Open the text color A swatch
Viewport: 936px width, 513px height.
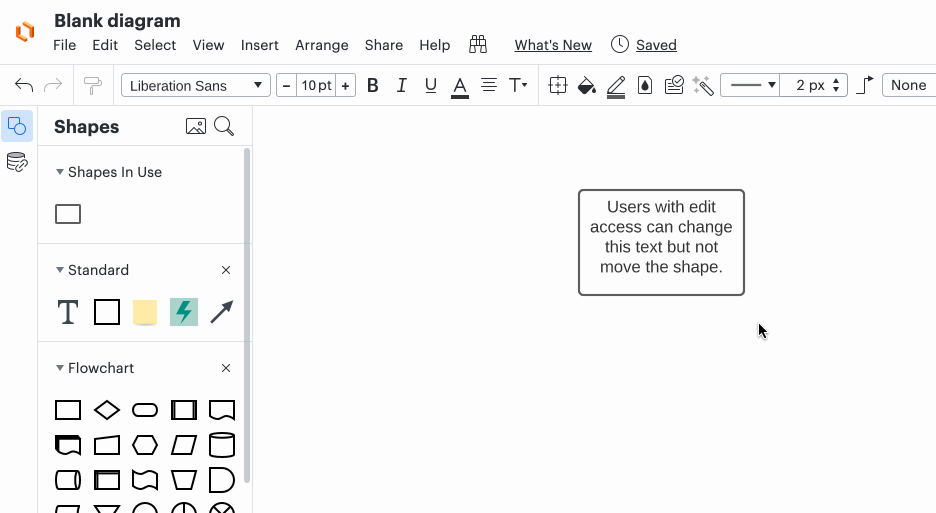pos(460,87)
